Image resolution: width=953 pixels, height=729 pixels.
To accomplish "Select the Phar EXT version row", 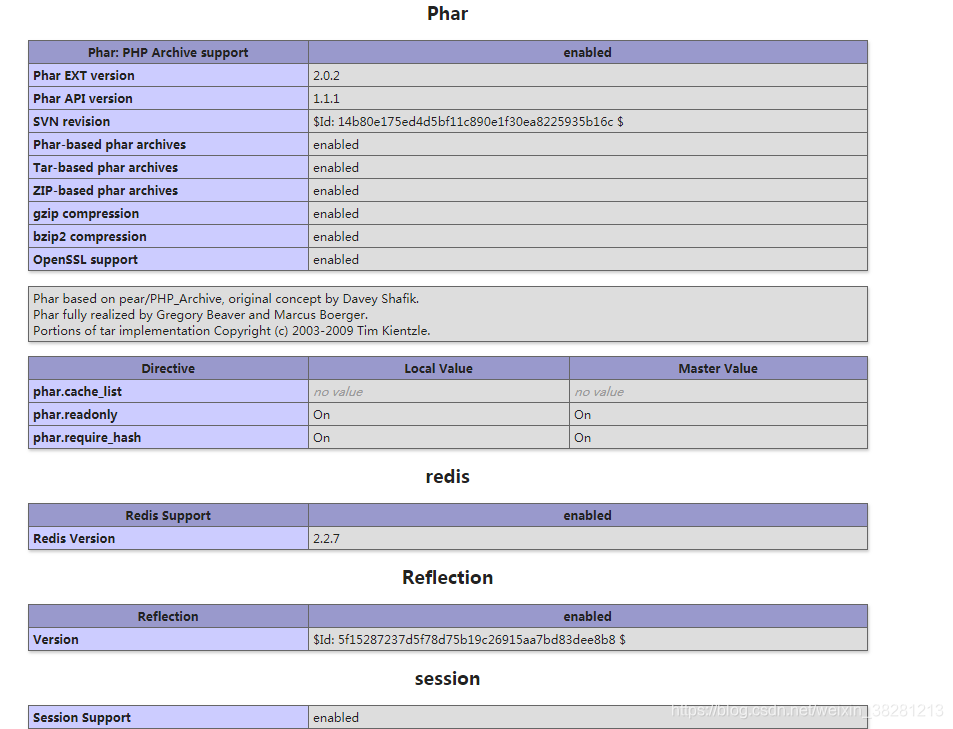I will tap(83, 75).
